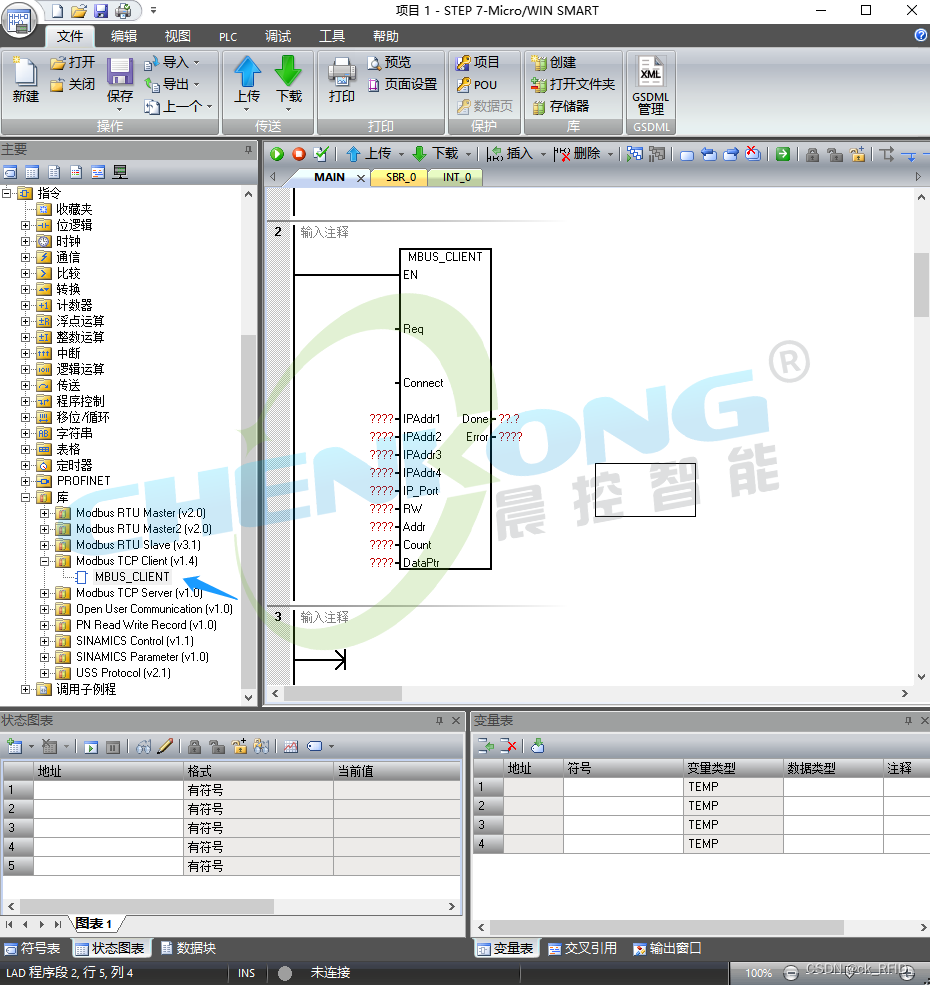
Task: Click the 新建 (New) project icon
Action: [x=25, y=72]
